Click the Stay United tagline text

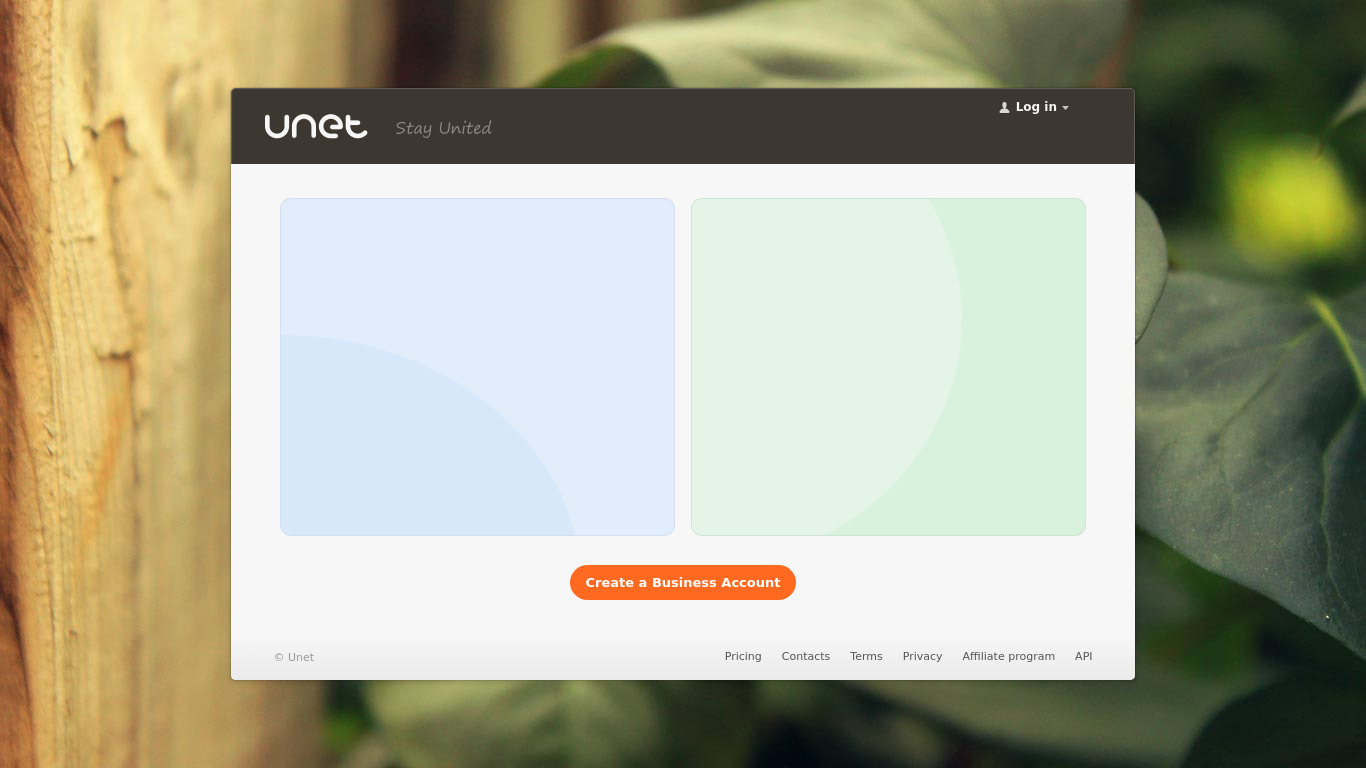[443, 128]
